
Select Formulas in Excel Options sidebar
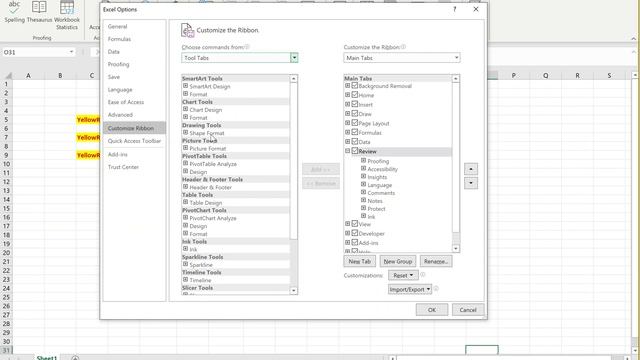coord(119,39)
